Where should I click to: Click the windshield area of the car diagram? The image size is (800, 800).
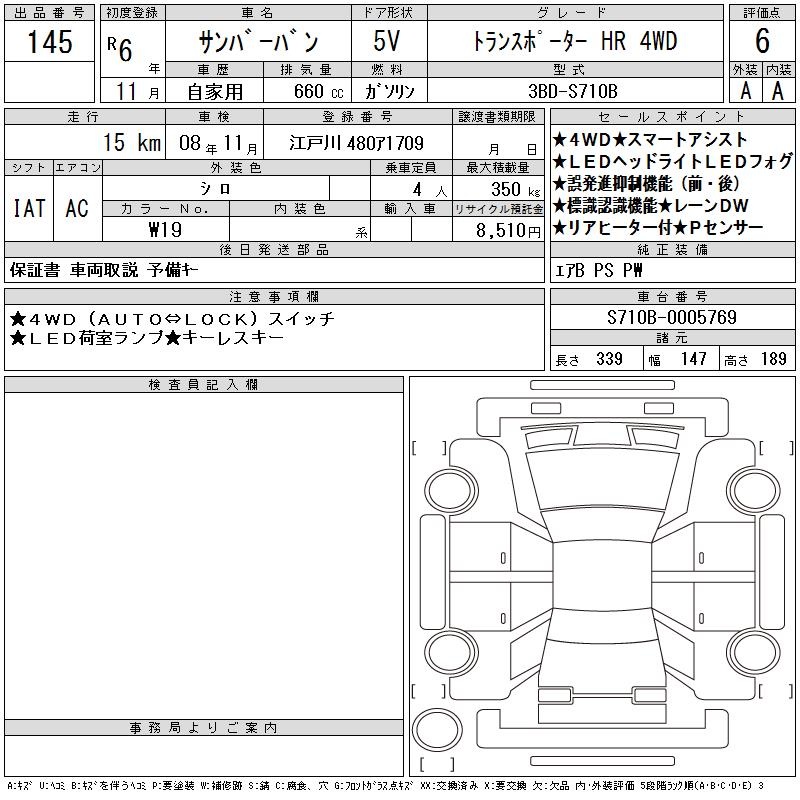coord(602,479)
